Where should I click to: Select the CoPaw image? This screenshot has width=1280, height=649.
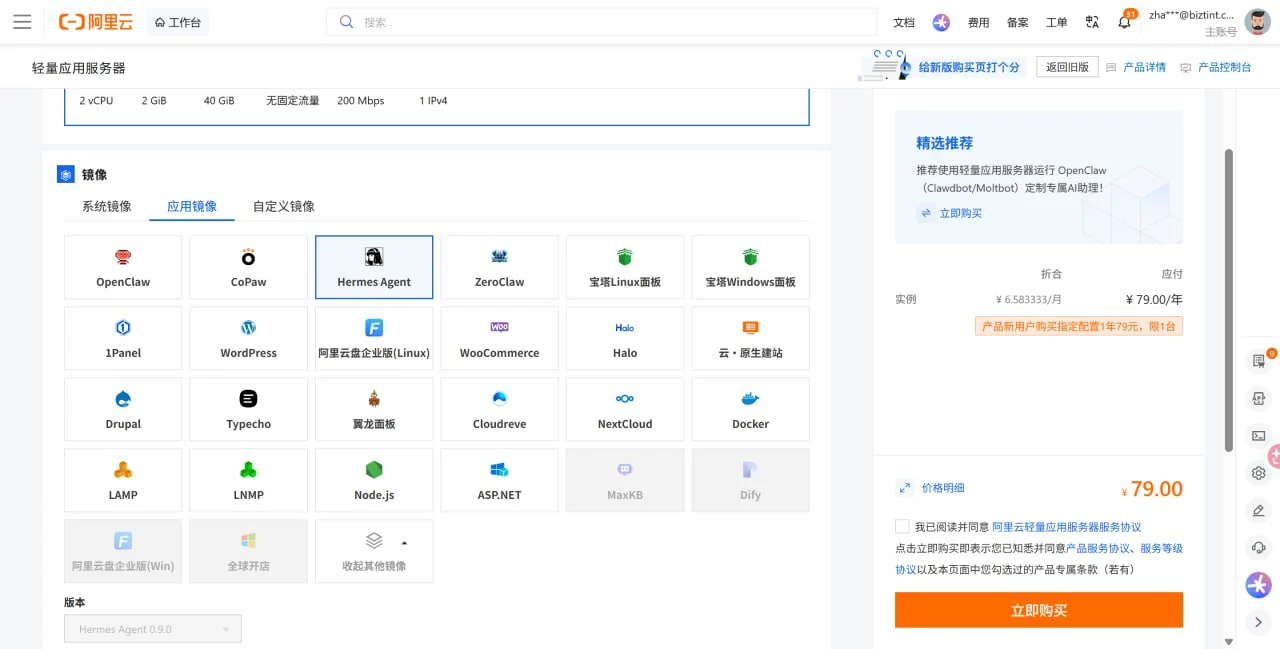coord(248,267)
